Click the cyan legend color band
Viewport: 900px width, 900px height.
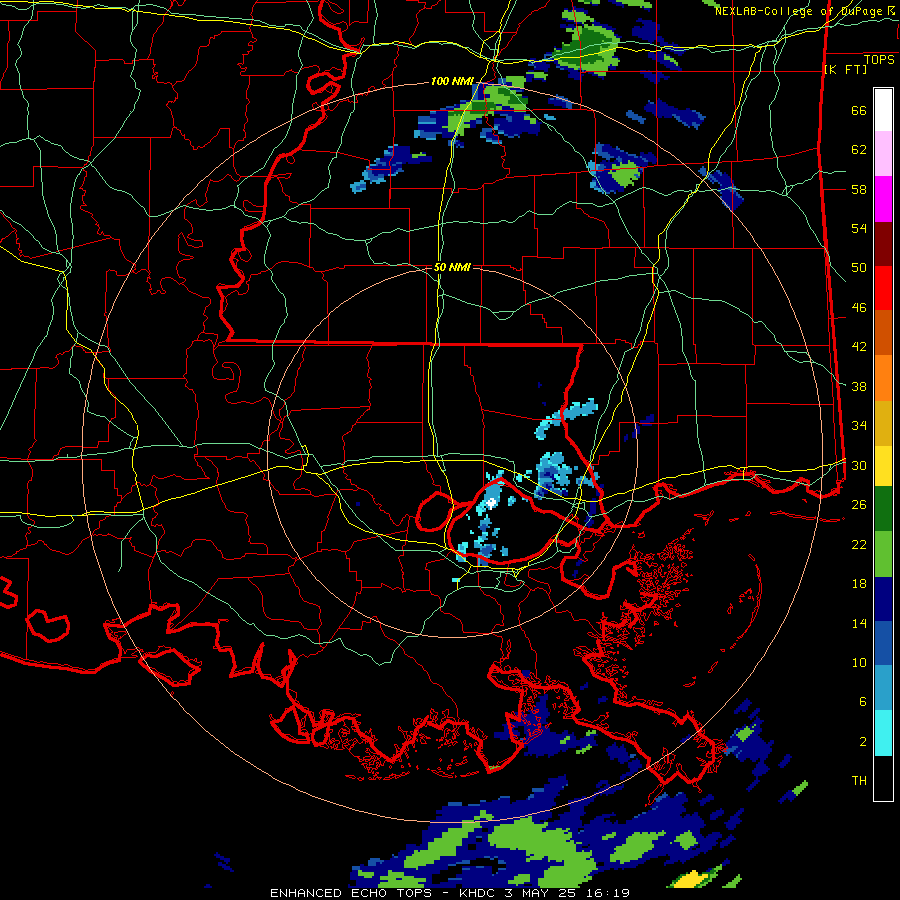click(883, 733)
